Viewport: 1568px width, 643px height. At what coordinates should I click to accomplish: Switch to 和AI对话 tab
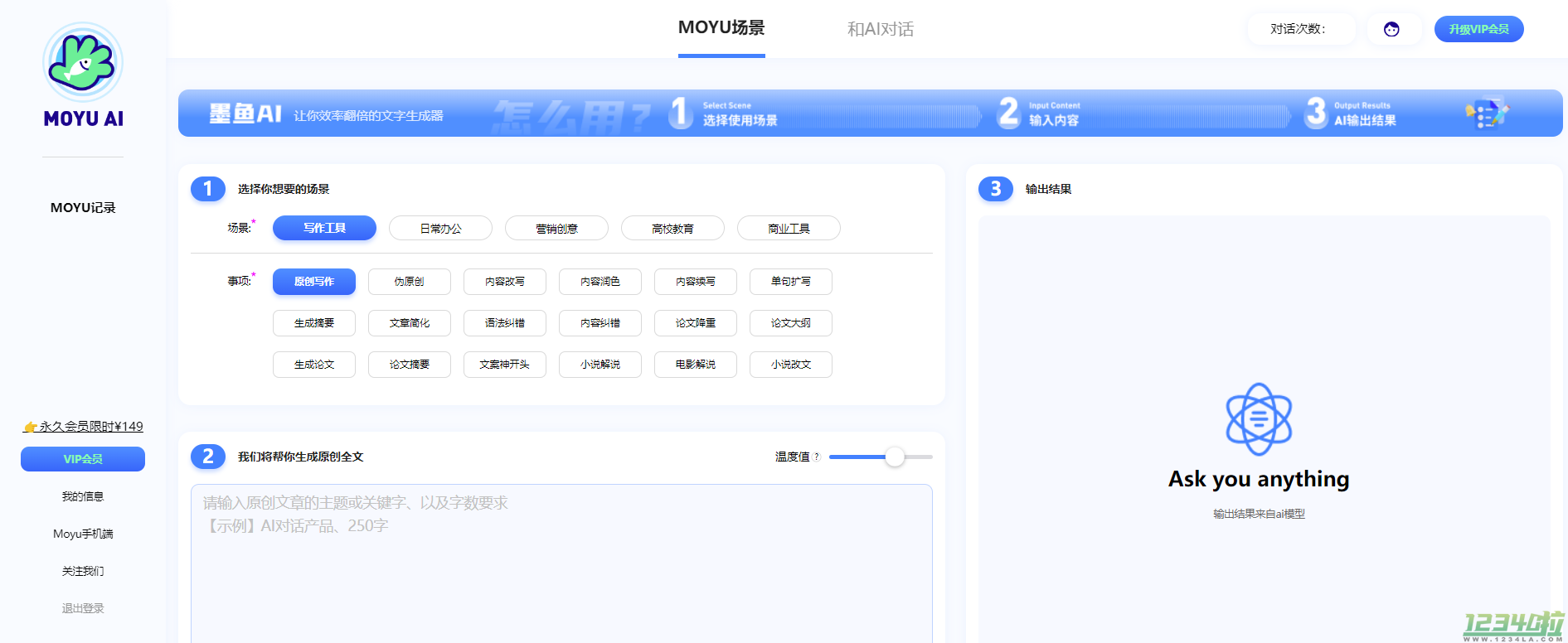coord(881,29)
